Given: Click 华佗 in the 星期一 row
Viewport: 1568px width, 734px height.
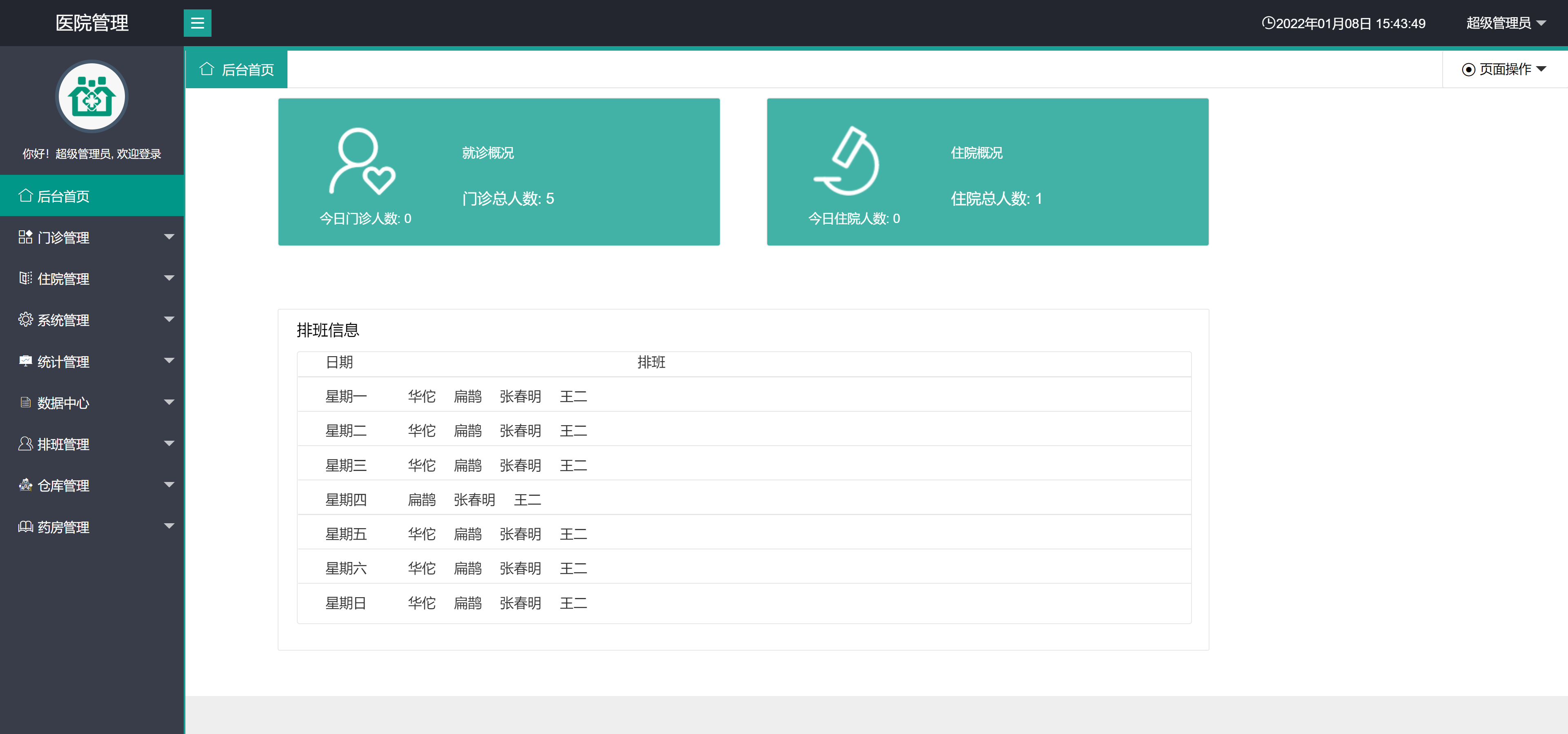Looking at the screenshot, I should coord(422,396).
